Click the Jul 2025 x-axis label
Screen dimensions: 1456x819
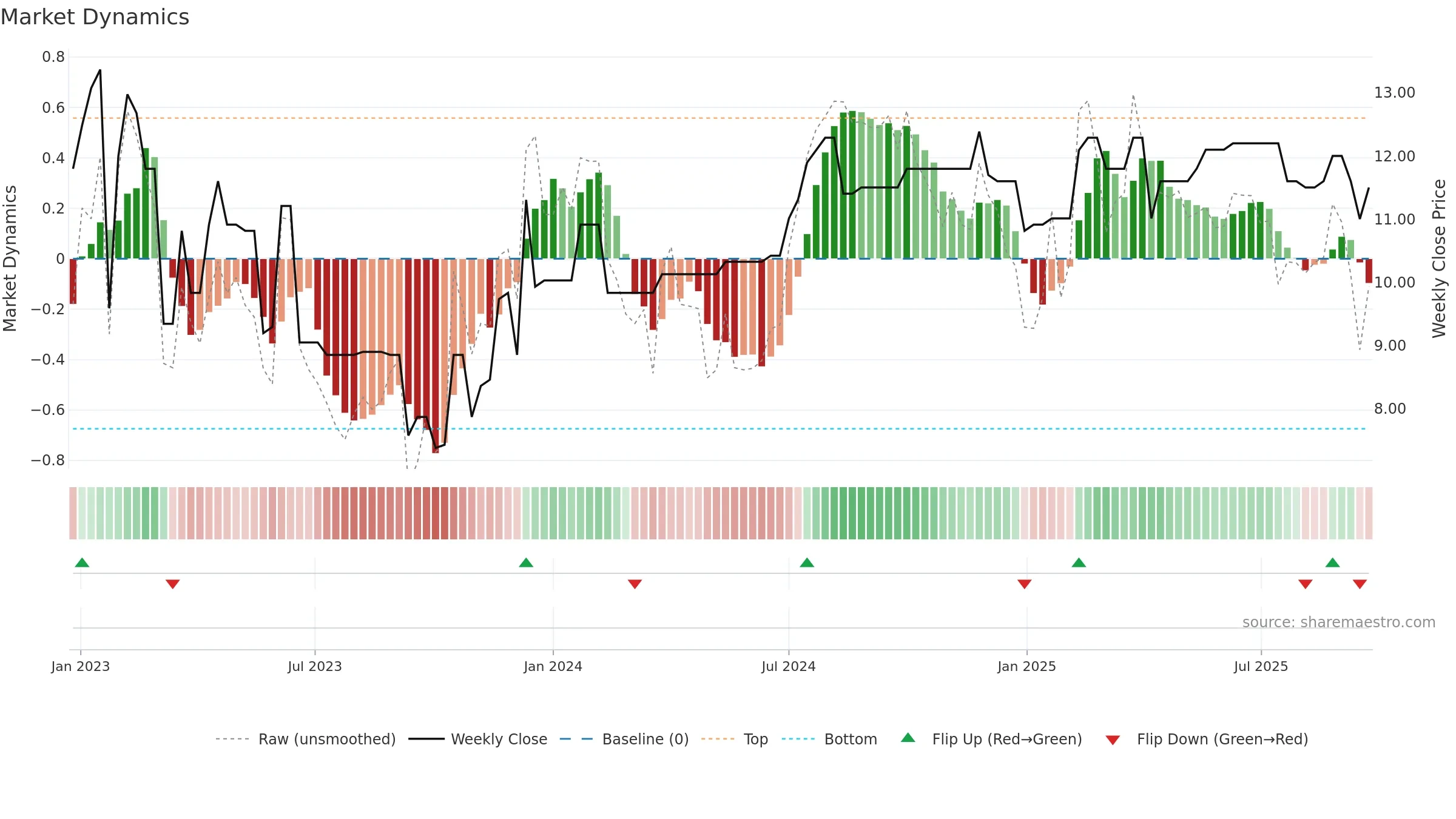[1261, 666]
